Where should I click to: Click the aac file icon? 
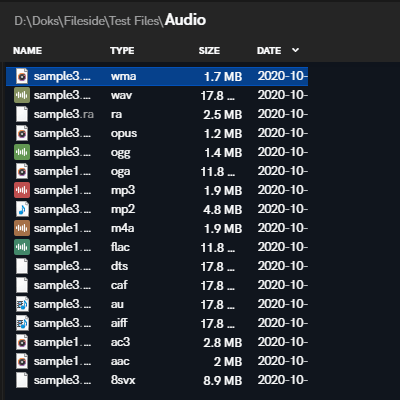click(x=22, y=361)
